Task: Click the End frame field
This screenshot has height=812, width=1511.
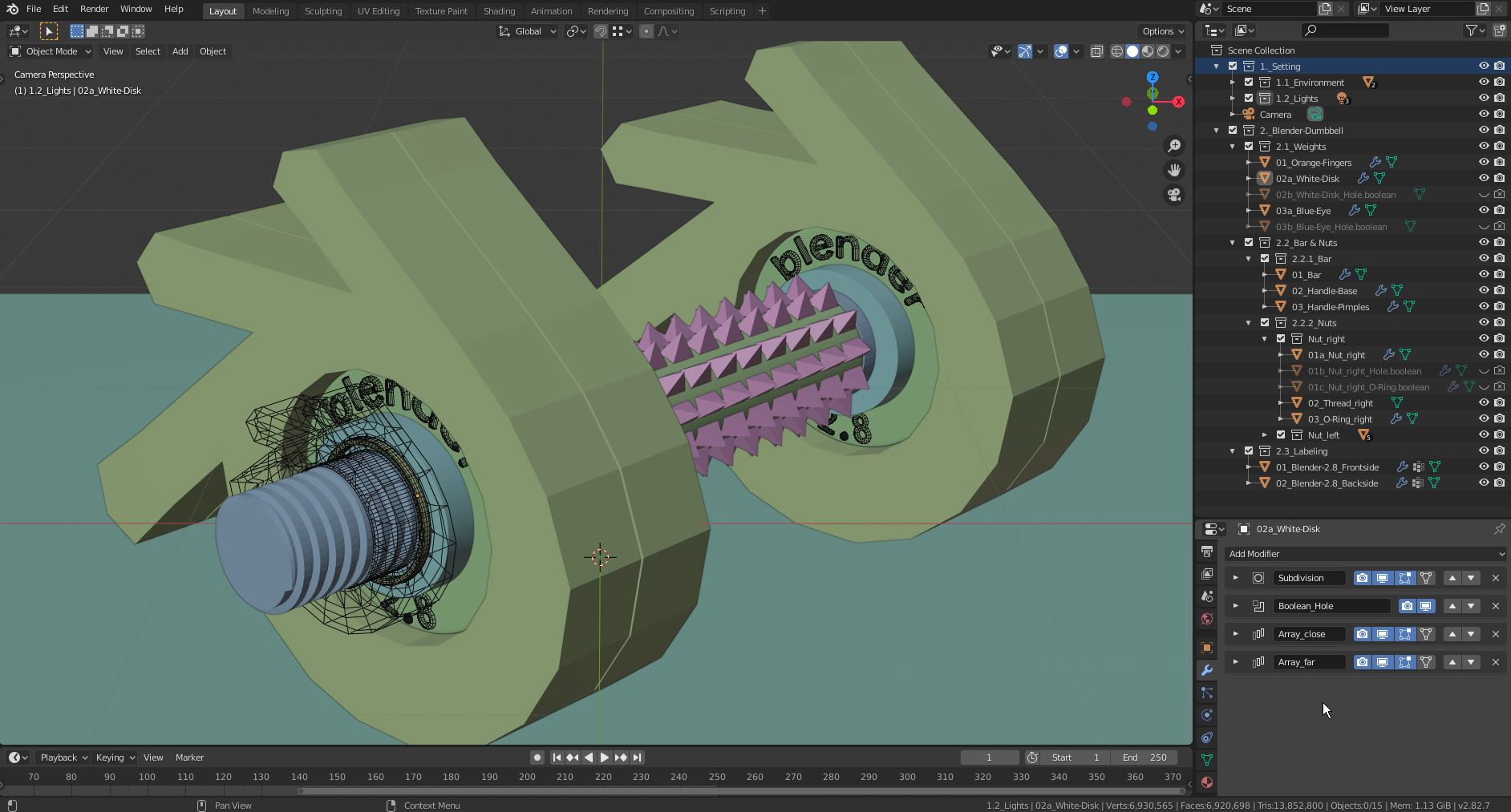Action: coord(1144,757)
